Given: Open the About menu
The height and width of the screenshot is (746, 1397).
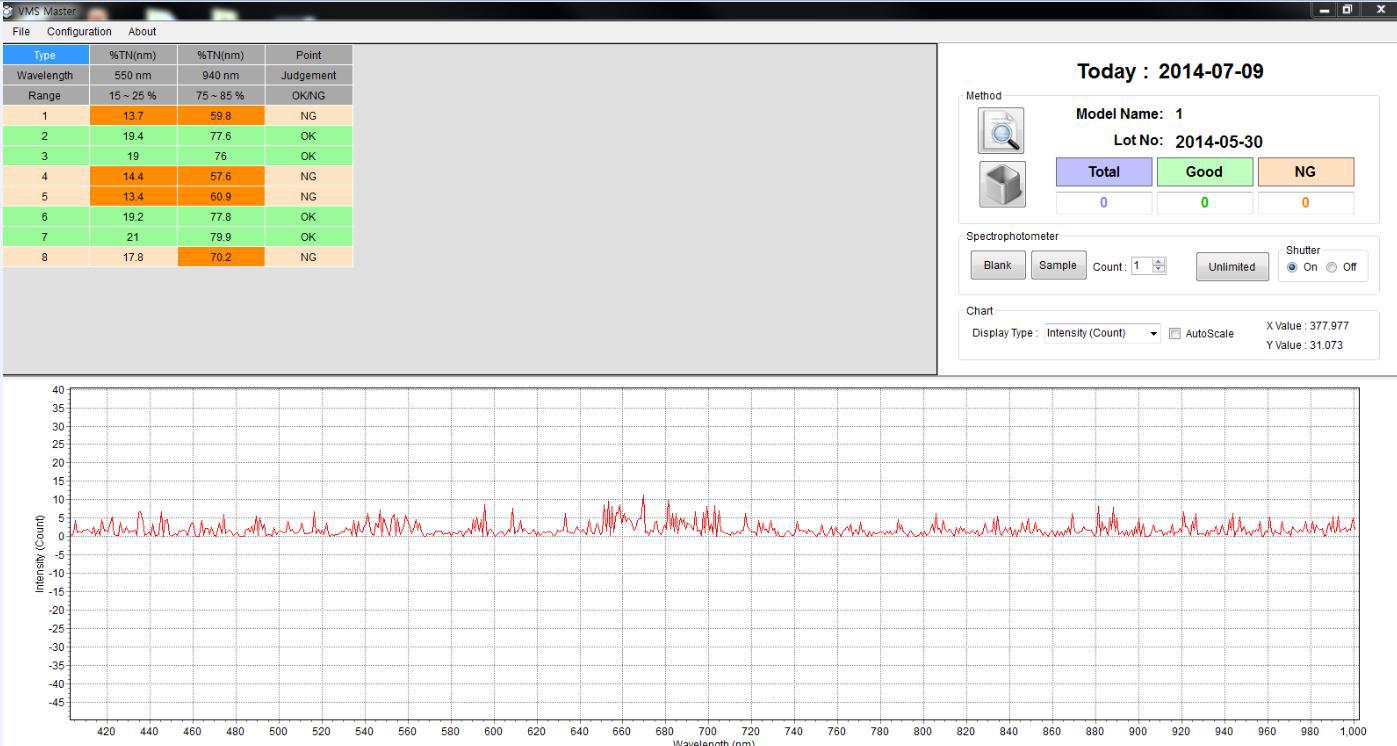Looking at the screenshot, I should 142,32.
